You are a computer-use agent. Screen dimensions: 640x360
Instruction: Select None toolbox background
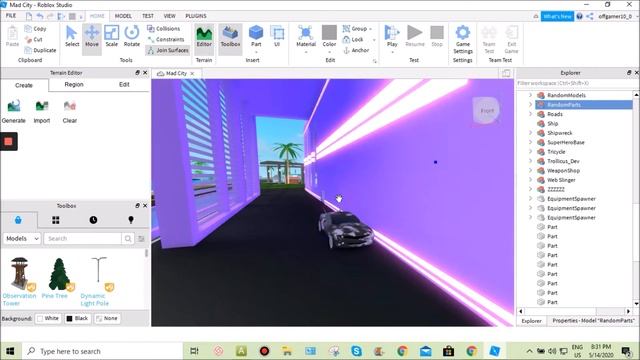coord(107,318)
